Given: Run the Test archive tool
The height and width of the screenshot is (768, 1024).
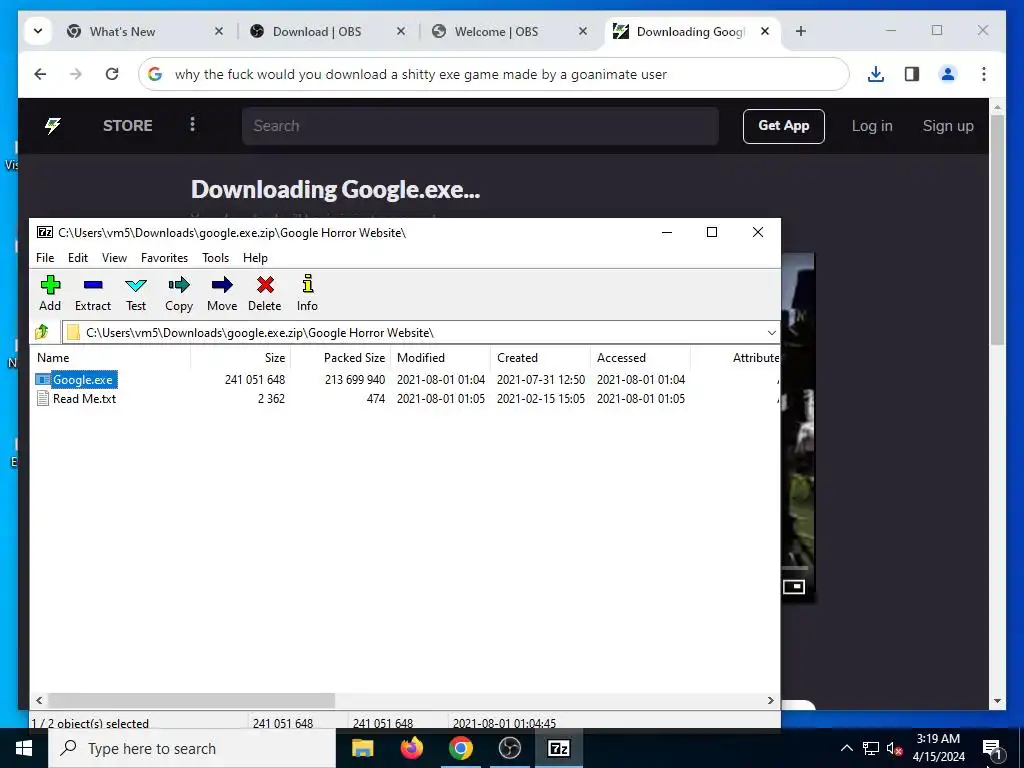Looking at the screenshot, I should [136, 293].
